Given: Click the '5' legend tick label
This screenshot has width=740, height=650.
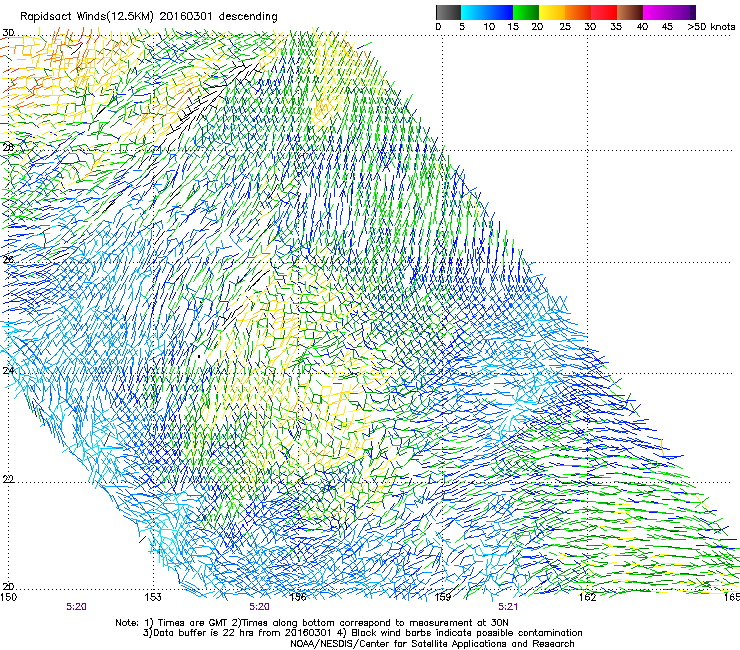Looking at the screenshot, I should (462, 27).
